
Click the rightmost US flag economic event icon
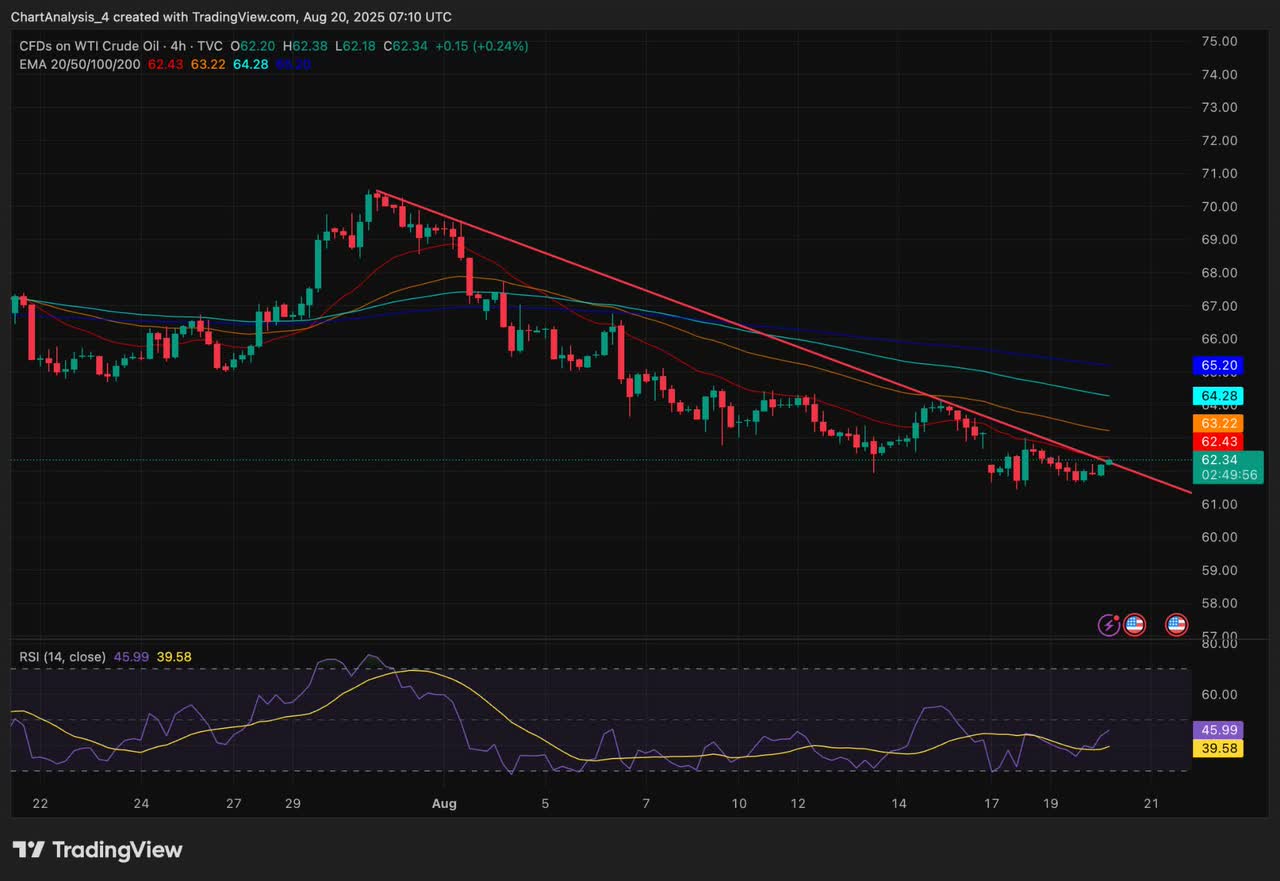(1177, 625)
